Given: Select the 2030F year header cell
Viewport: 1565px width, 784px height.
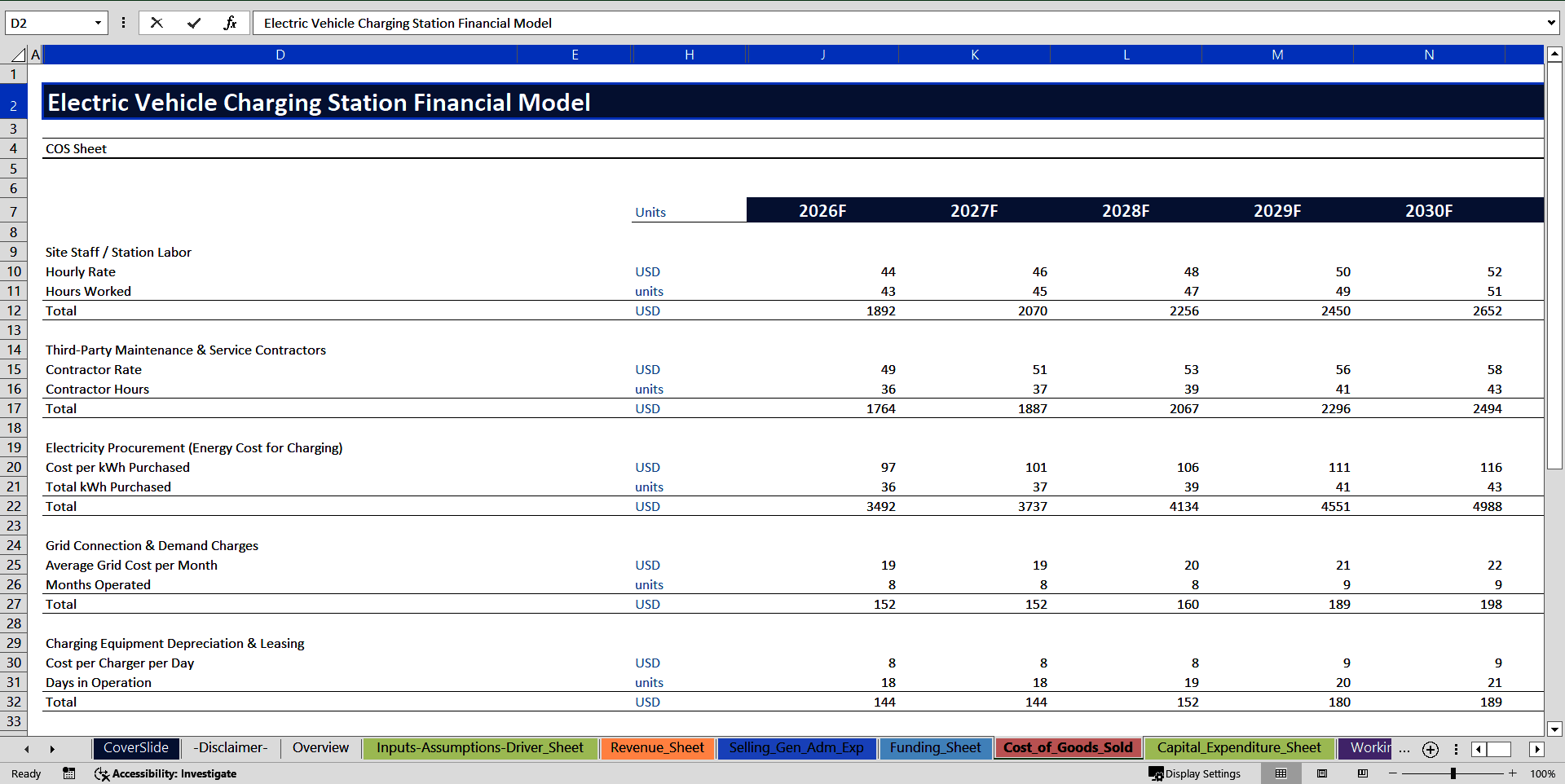Looking at the screenshot, I should pyautogui.click(x=1429, y=210).
